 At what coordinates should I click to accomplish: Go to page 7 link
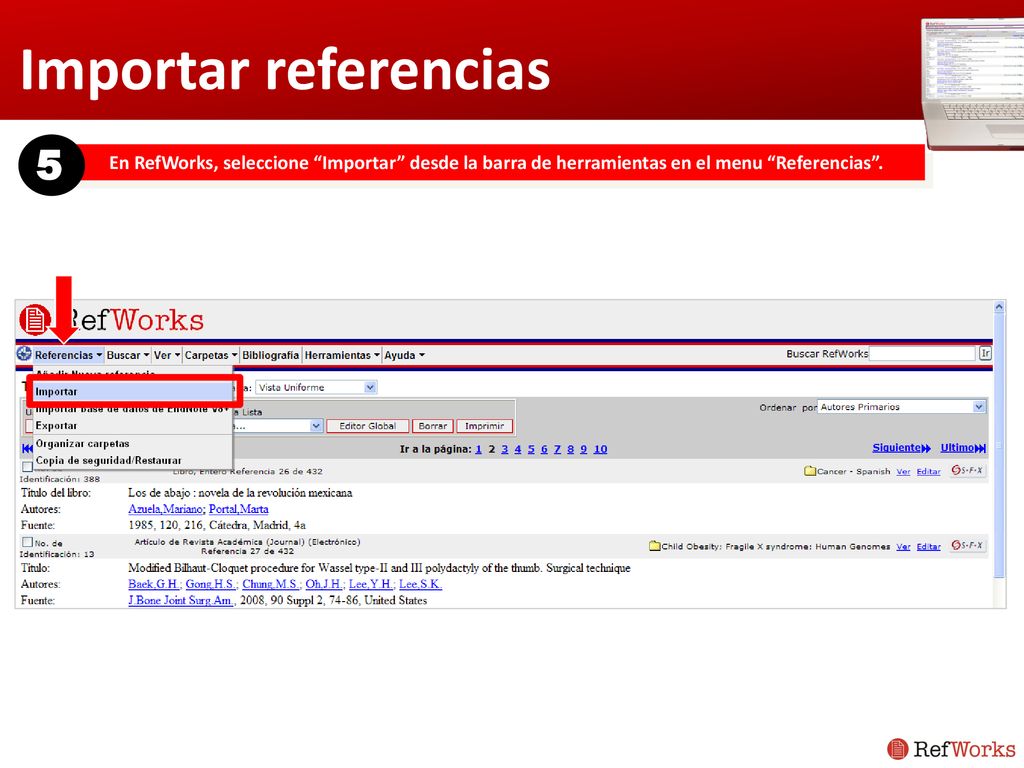pyautogui.click(x=557, y=449)
